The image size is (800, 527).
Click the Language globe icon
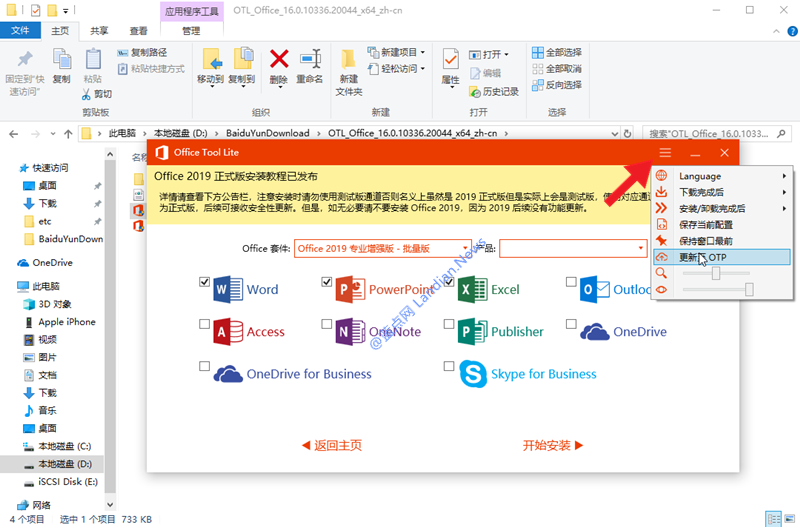click(661, 175)
